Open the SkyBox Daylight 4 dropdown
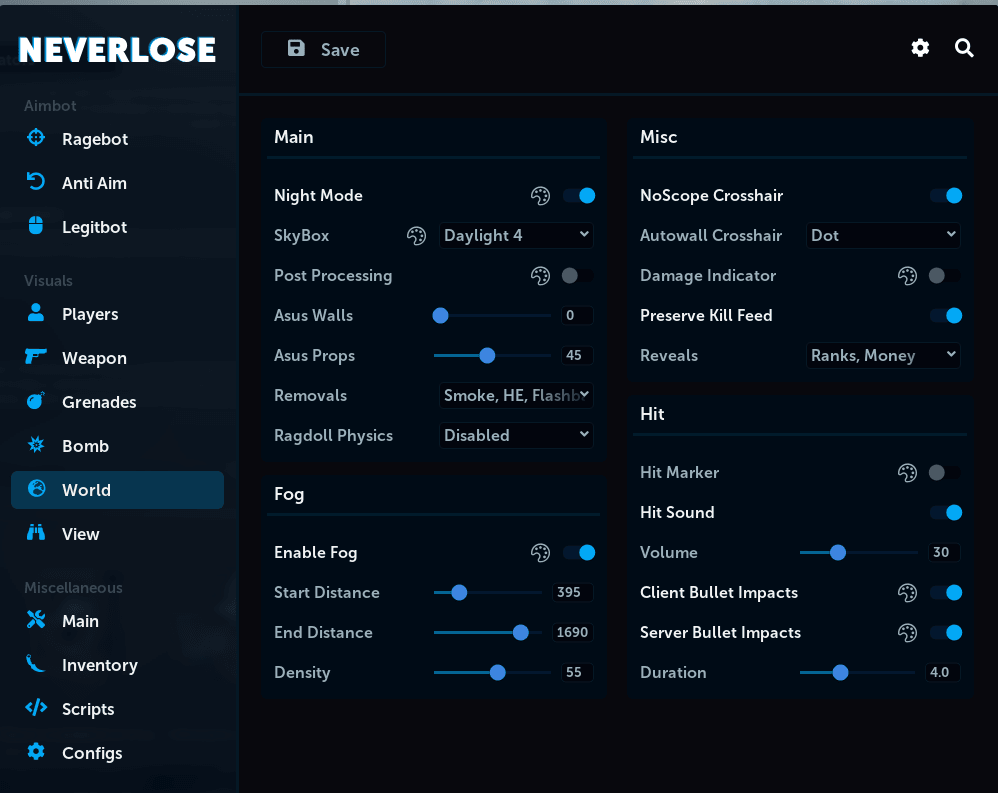 click(x=516, y=235)
